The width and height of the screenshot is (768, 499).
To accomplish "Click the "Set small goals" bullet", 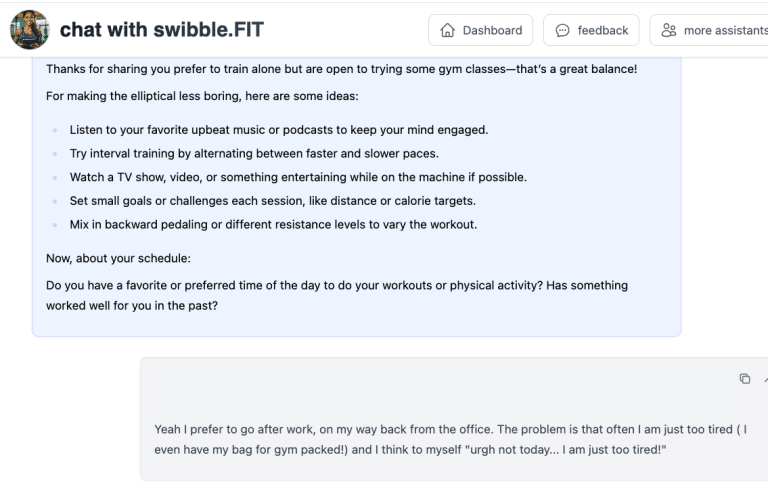I will (x=272, y=200).
